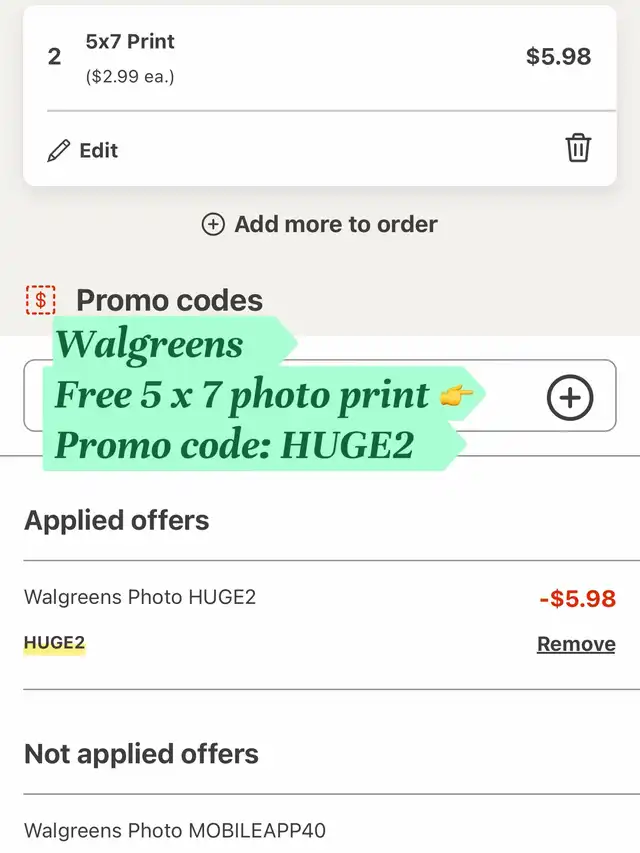Screen dimensions: 640x853
Task: Click the pointing hand emoji
Action: (456, 395)
